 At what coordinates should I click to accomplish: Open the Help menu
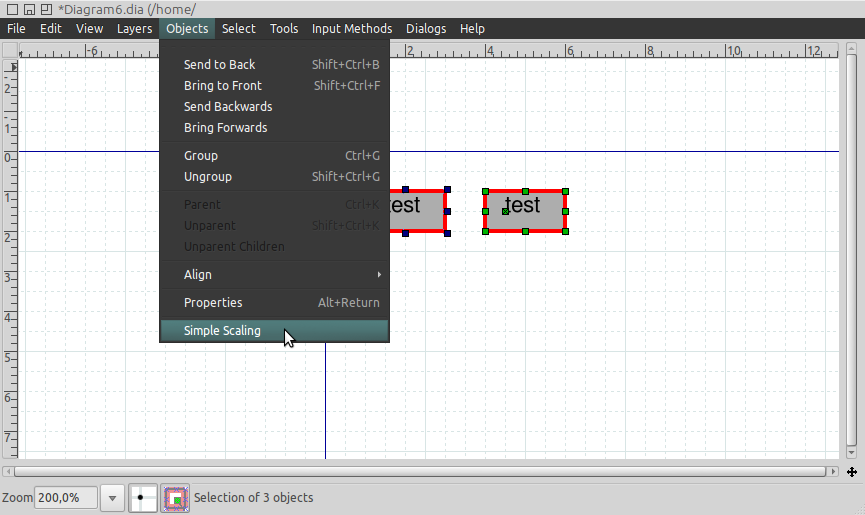472,29
